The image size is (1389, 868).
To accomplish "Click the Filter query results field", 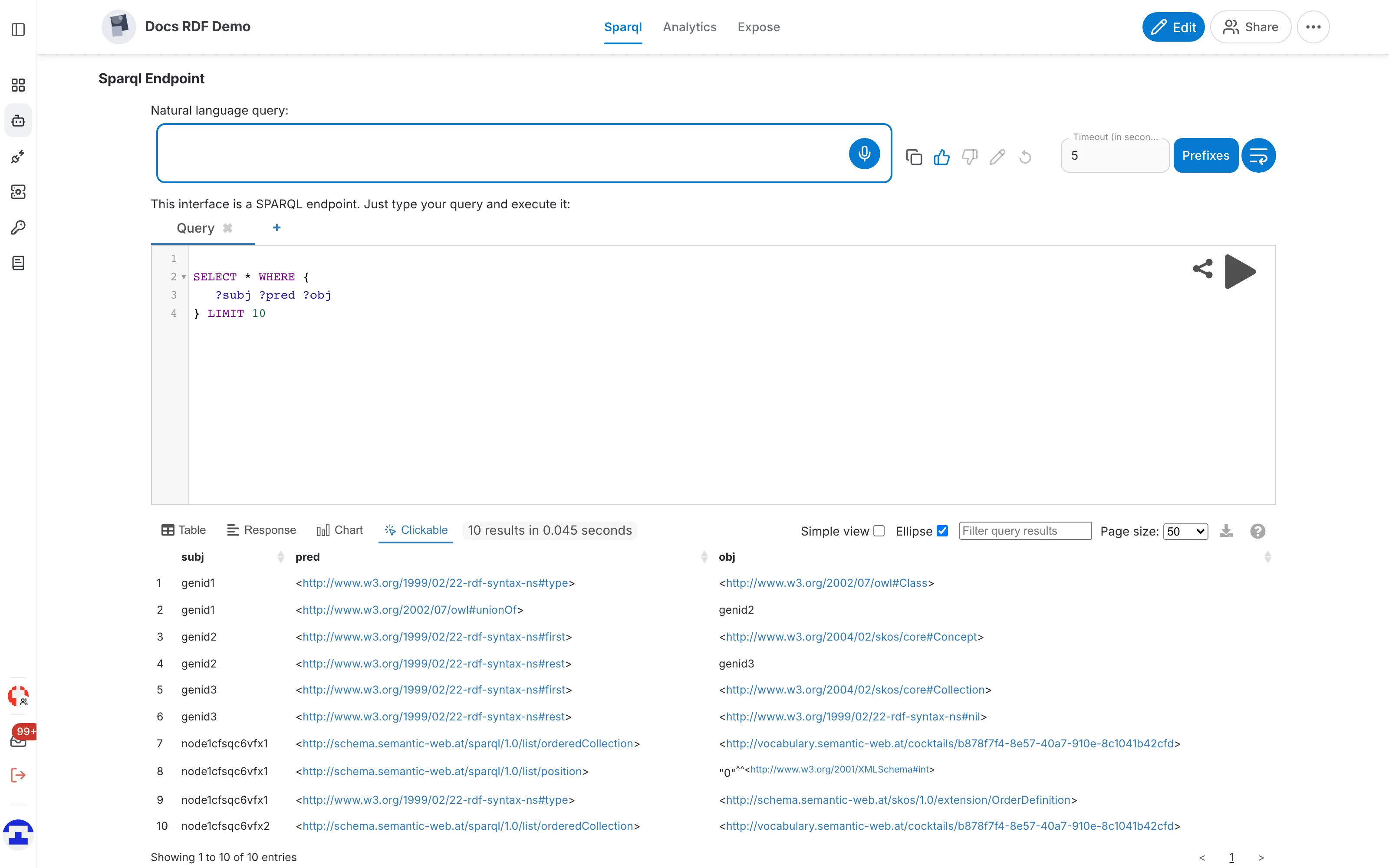I will coord(1025,531).
